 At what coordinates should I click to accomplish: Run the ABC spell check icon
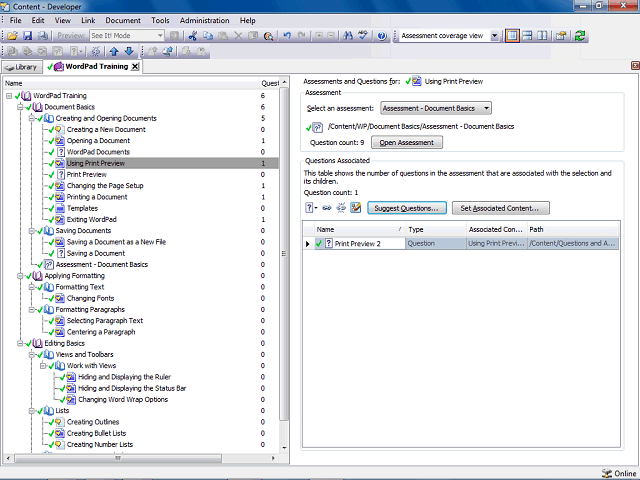click(x=363, y=36)
